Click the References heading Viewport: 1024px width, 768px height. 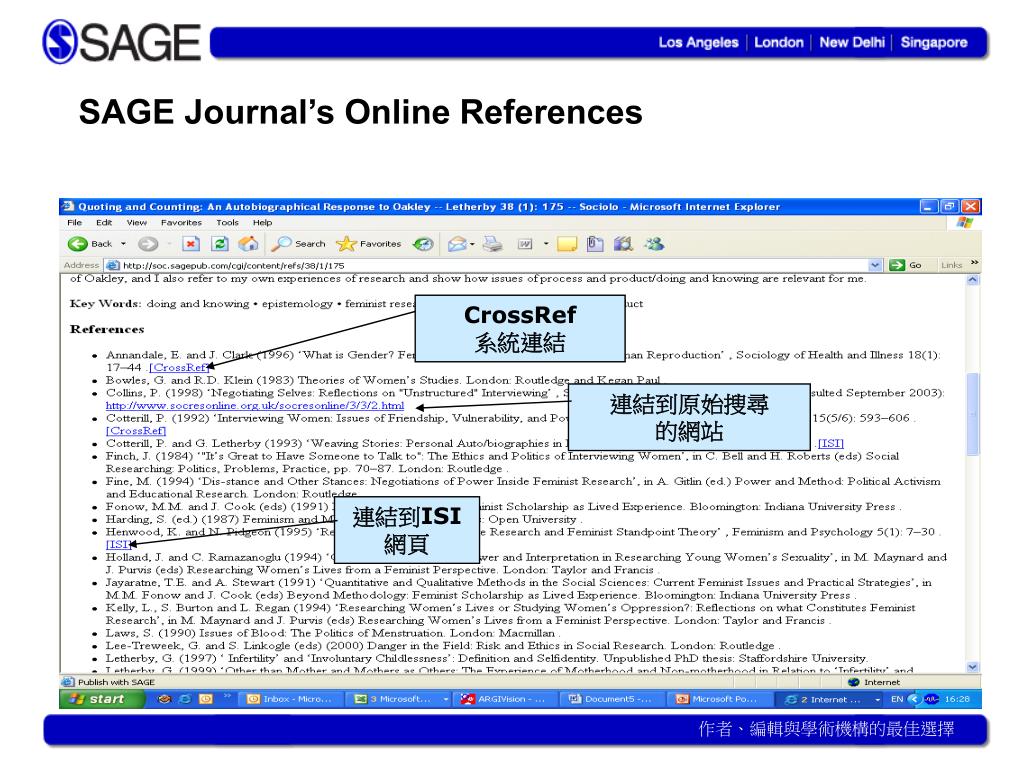click(x=107, y=329)
